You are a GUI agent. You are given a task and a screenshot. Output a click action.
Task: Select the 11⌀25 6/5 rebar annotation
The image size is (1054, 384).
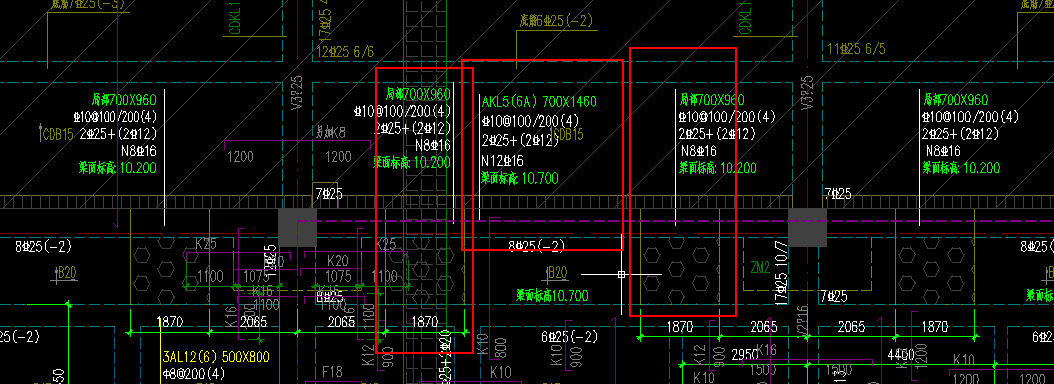click(857, 49)
